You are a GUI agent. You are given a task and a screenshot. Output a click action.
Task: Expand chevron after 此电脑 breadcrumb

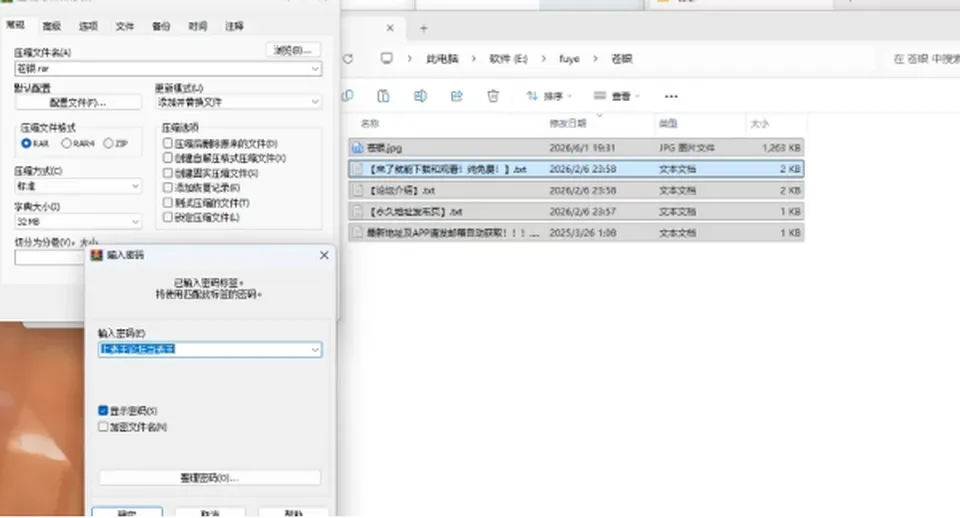click(473, 59)
